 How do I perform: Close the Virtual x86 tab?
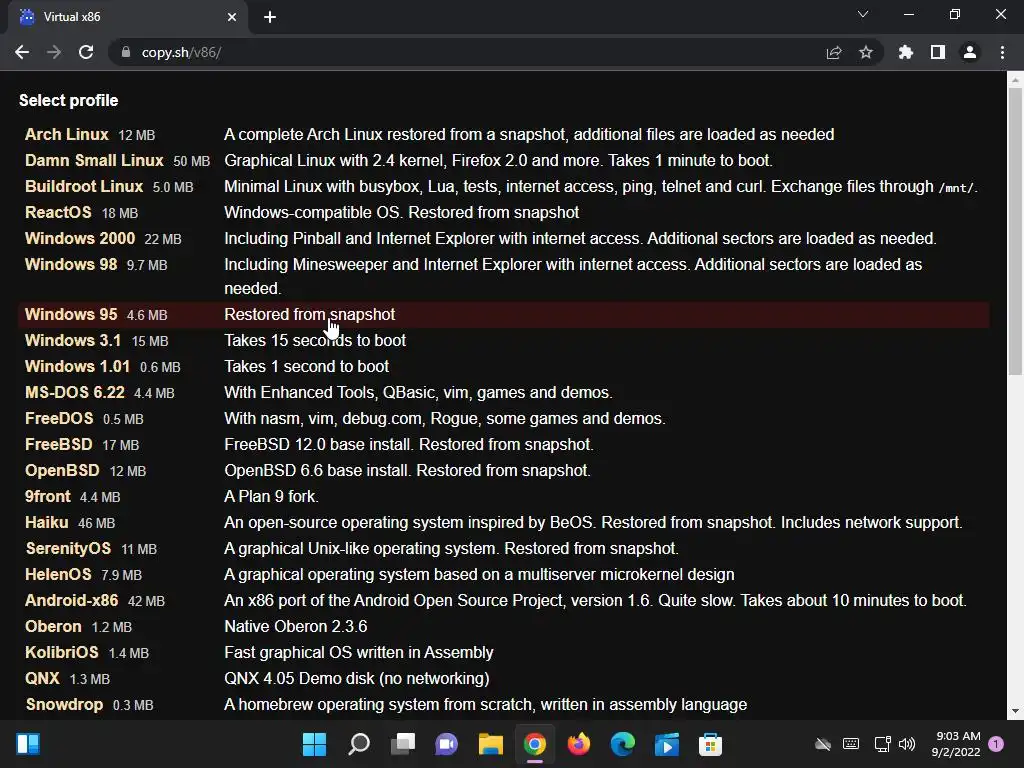(x=232, y=17)
